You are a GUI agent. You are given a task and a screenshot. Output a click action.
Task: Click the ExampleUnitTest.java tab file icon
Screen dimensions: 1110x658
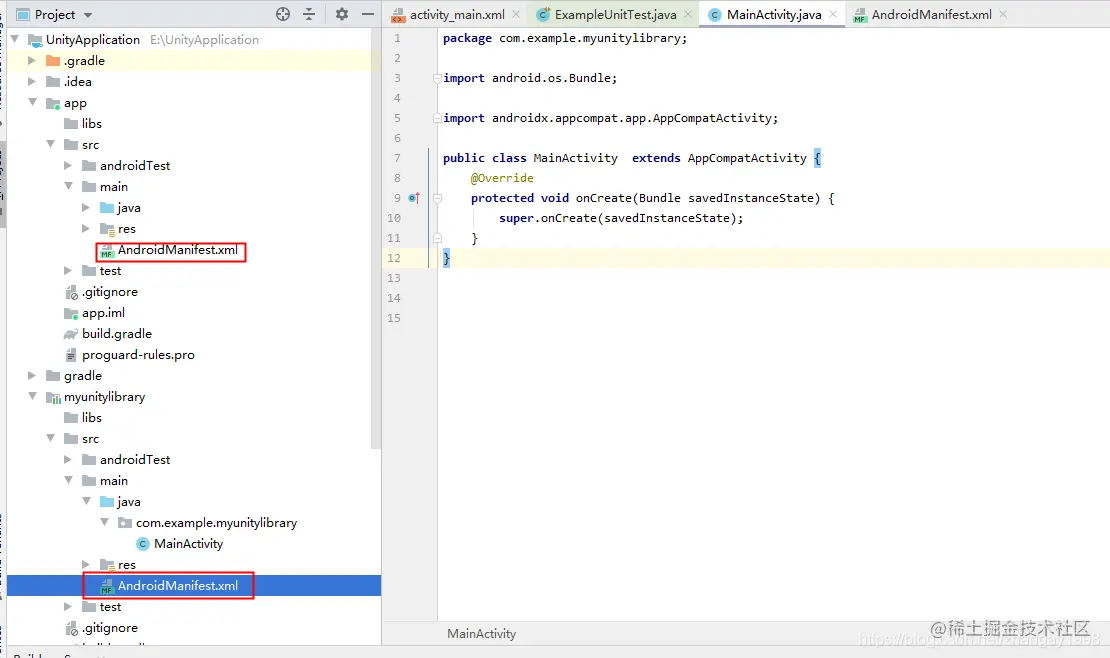543,14
